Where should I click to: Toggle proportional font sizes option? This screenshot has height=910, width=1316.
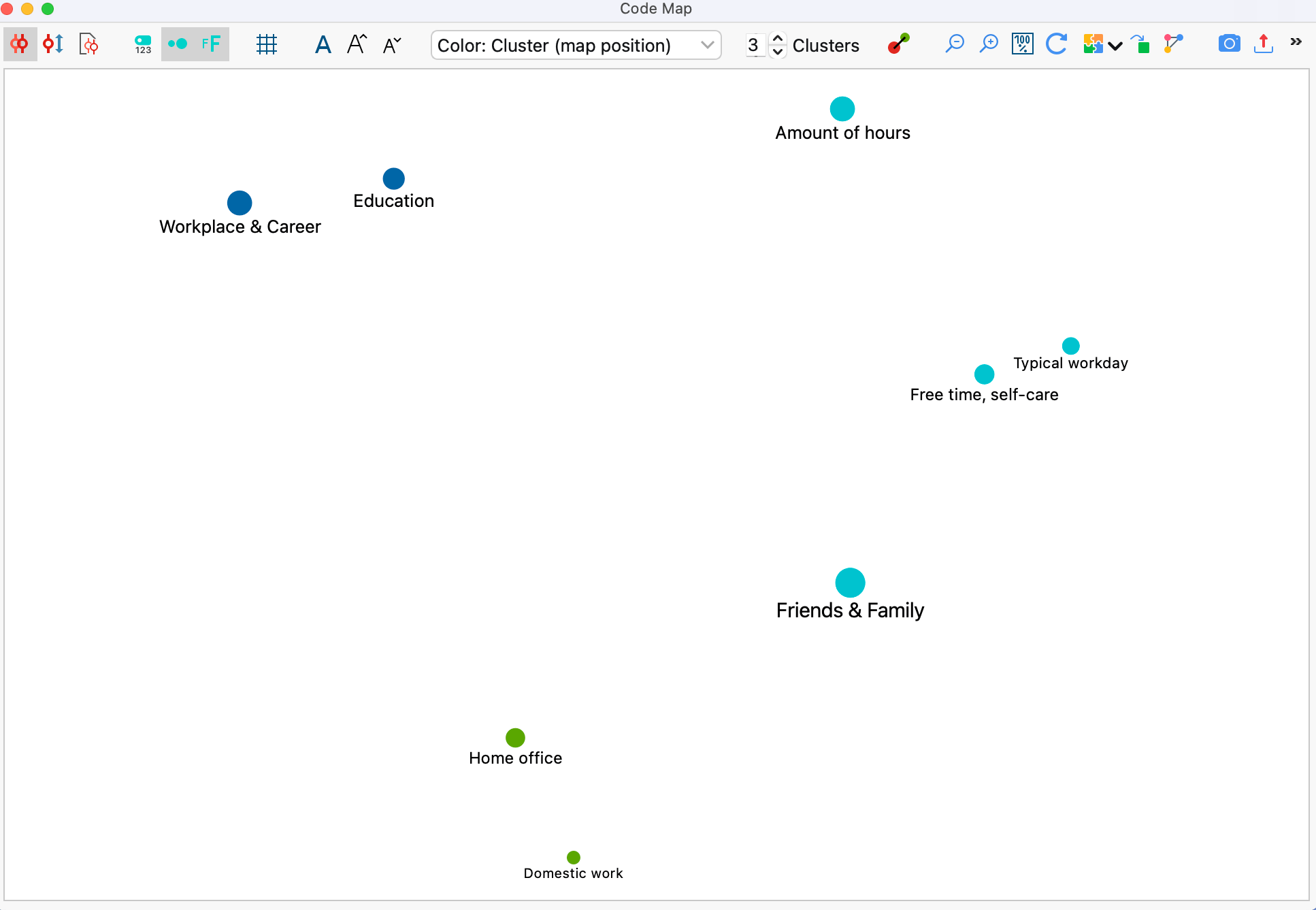coord(211,44)
